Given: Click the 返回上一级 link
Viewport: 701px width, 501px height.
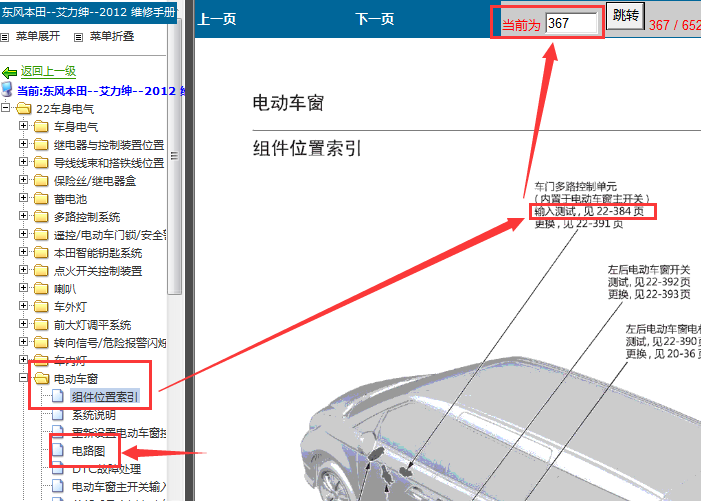Looking at the screenshot, I should pyautogui.click(x=48, y=71).
